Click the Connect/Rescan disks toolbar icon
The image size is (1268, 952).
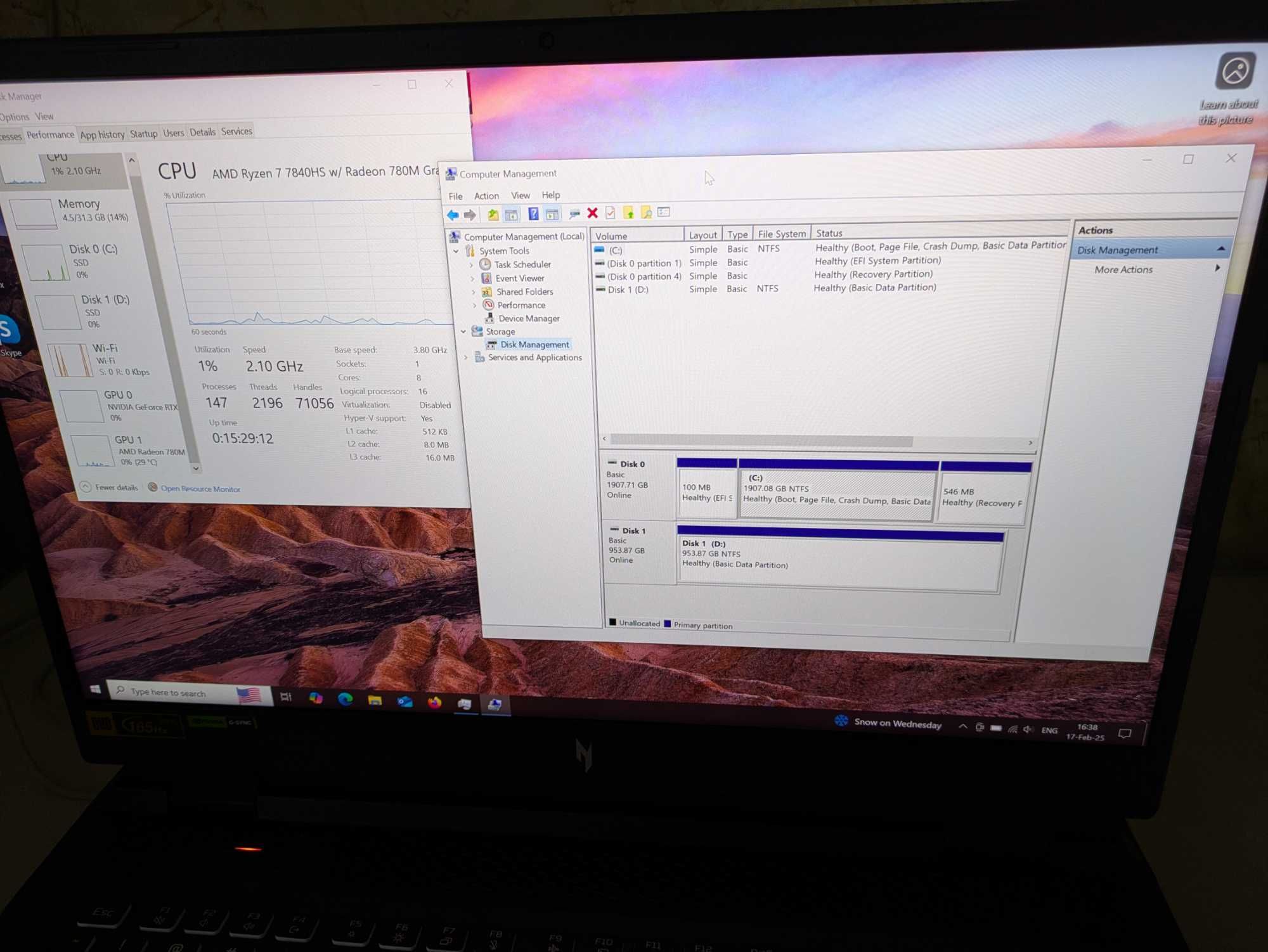tap(574, 214)
